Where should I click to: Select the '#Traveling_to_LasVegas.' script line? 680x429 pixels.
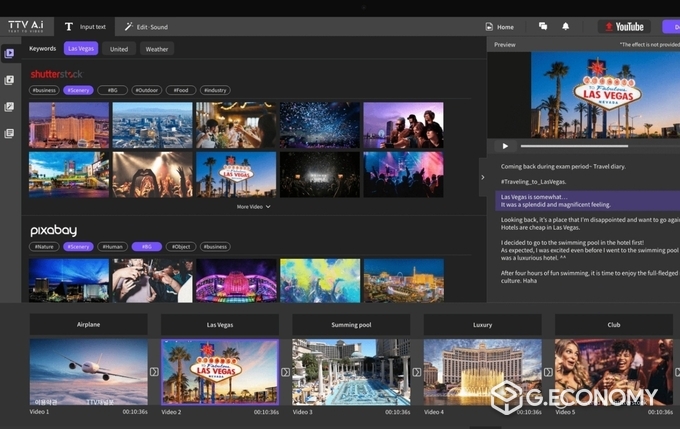click(533, 182)
